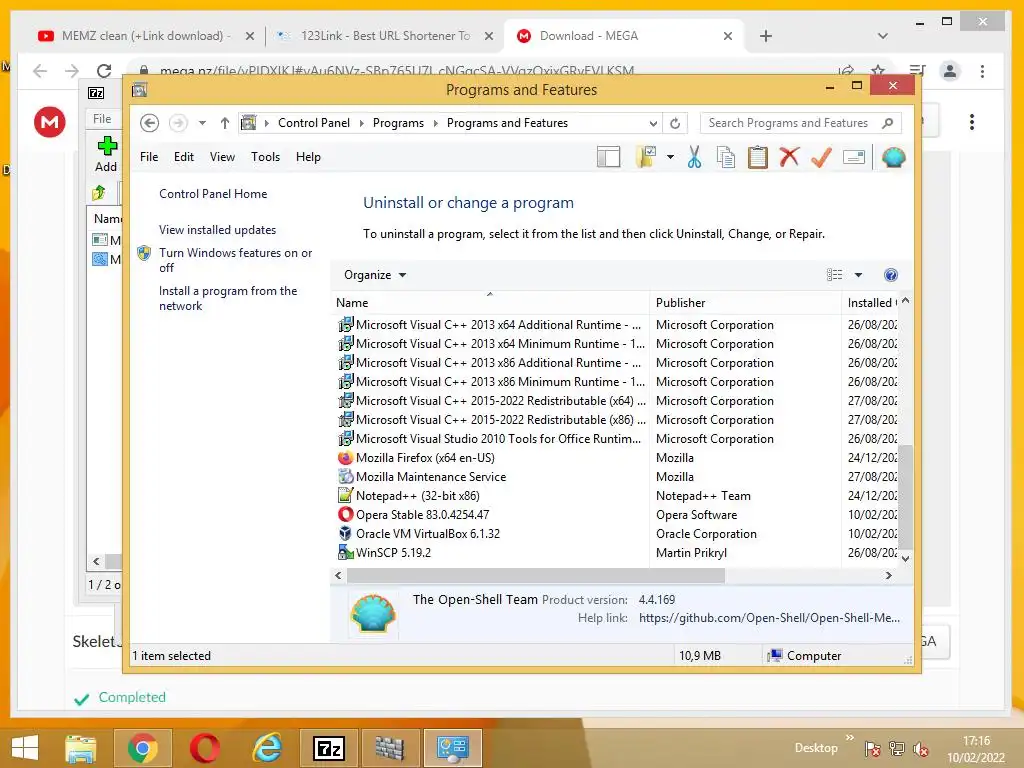The width and height of the screenshot is (1024, 768).
Task: Open the File menu in Programs and Features
Action: point(149,157)
